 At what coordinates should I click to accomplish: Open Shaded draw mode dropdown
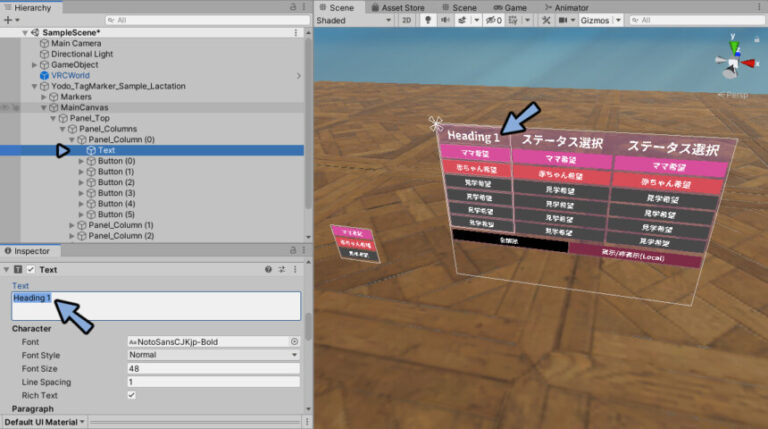tap(354, 20)
